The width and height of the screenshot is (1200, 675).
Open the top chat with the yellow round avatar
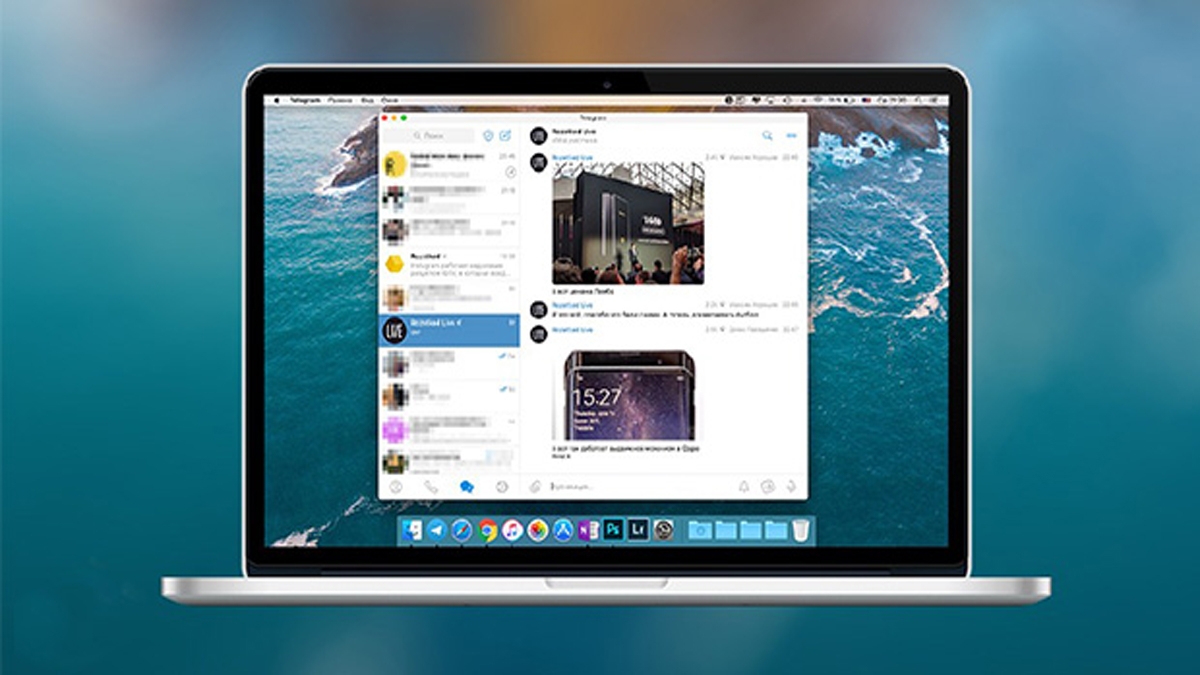pos(449,165)
